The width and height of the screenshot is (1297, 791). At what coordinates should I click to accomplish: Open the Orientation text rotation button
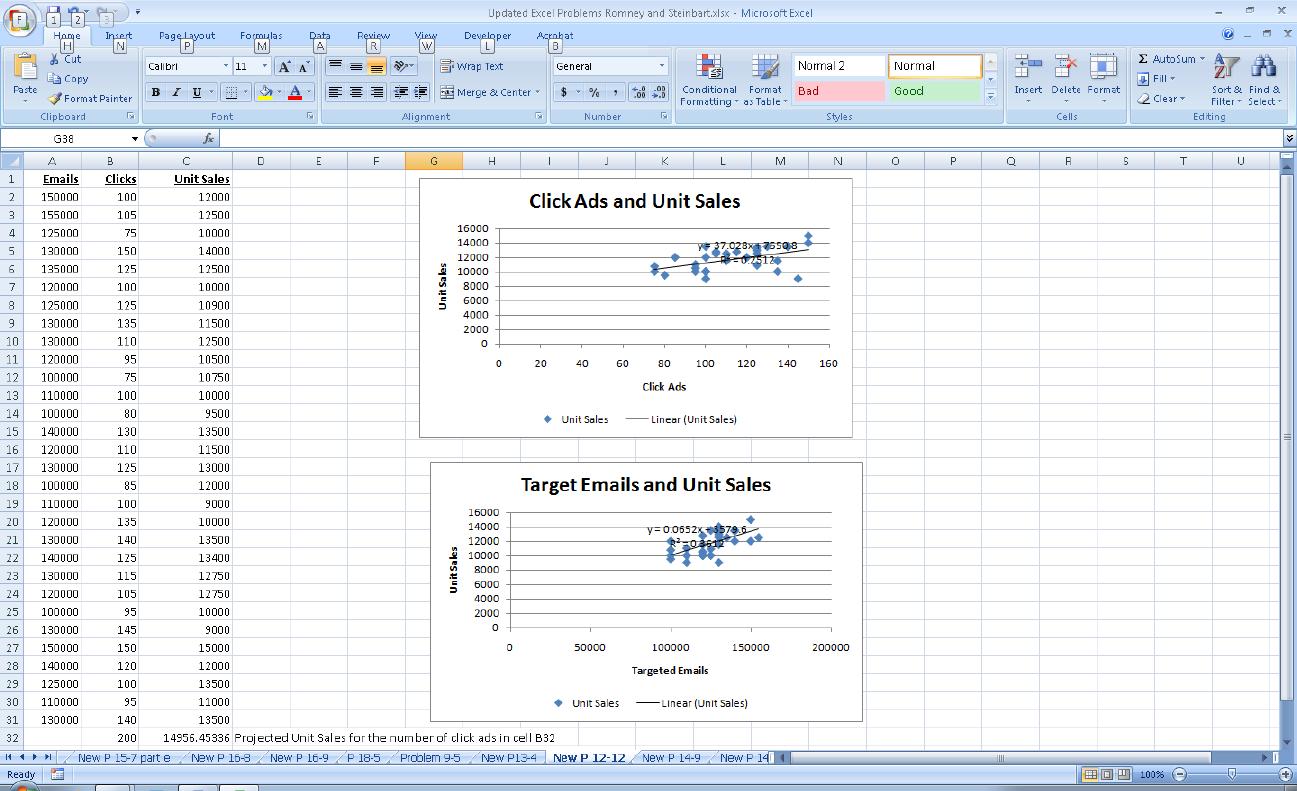coord(403,66)
